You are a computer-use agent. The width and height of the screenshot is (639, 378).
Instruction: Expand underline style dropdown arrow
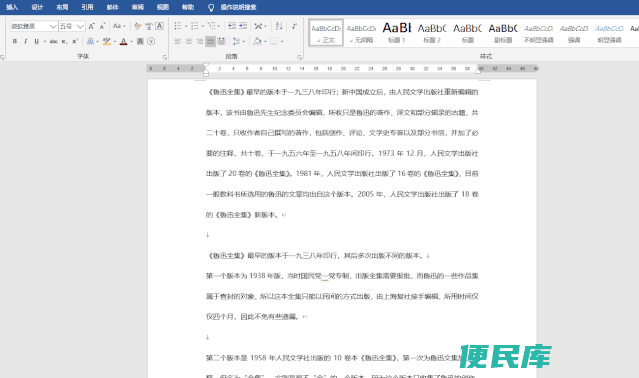coord(44,41)
